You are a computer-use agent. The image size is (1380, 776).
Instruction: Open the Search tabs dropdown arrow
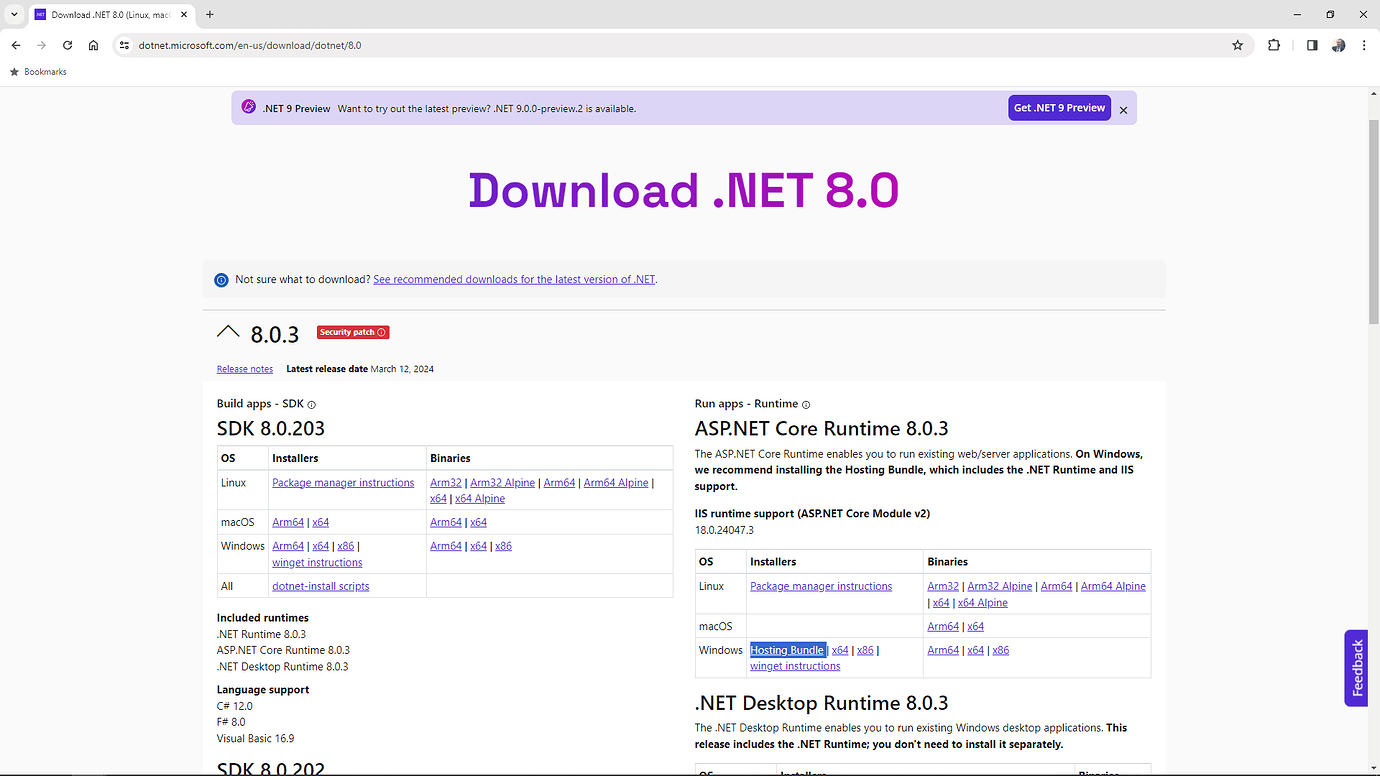[13, 14]
